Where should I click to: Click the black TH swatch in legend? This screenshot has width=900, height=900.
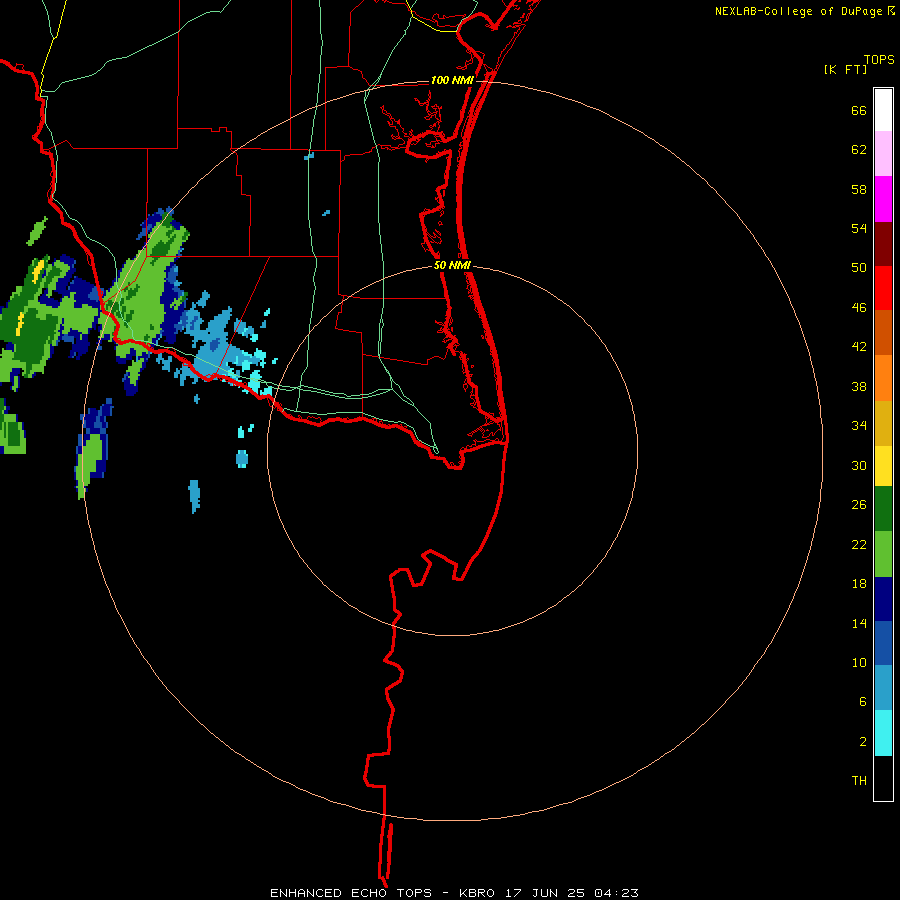[883, 778]
